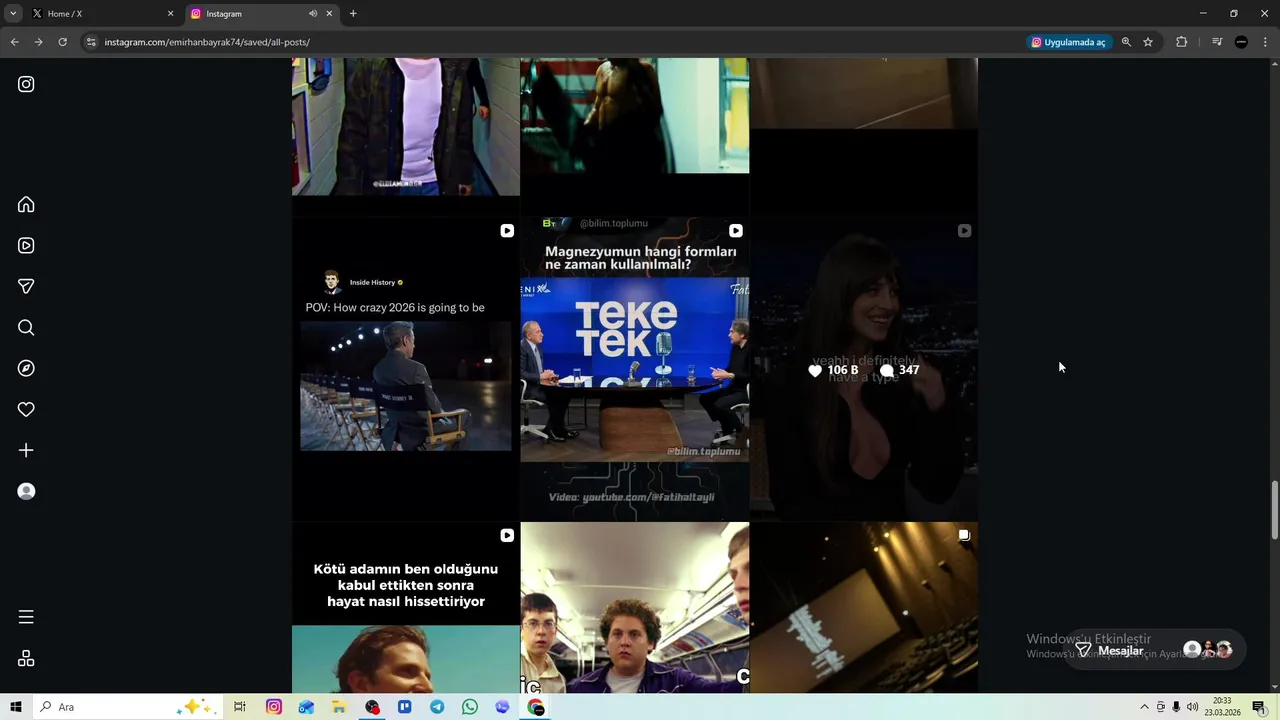
Task: Open the Windows Start menu
Action: click(16, 707)
